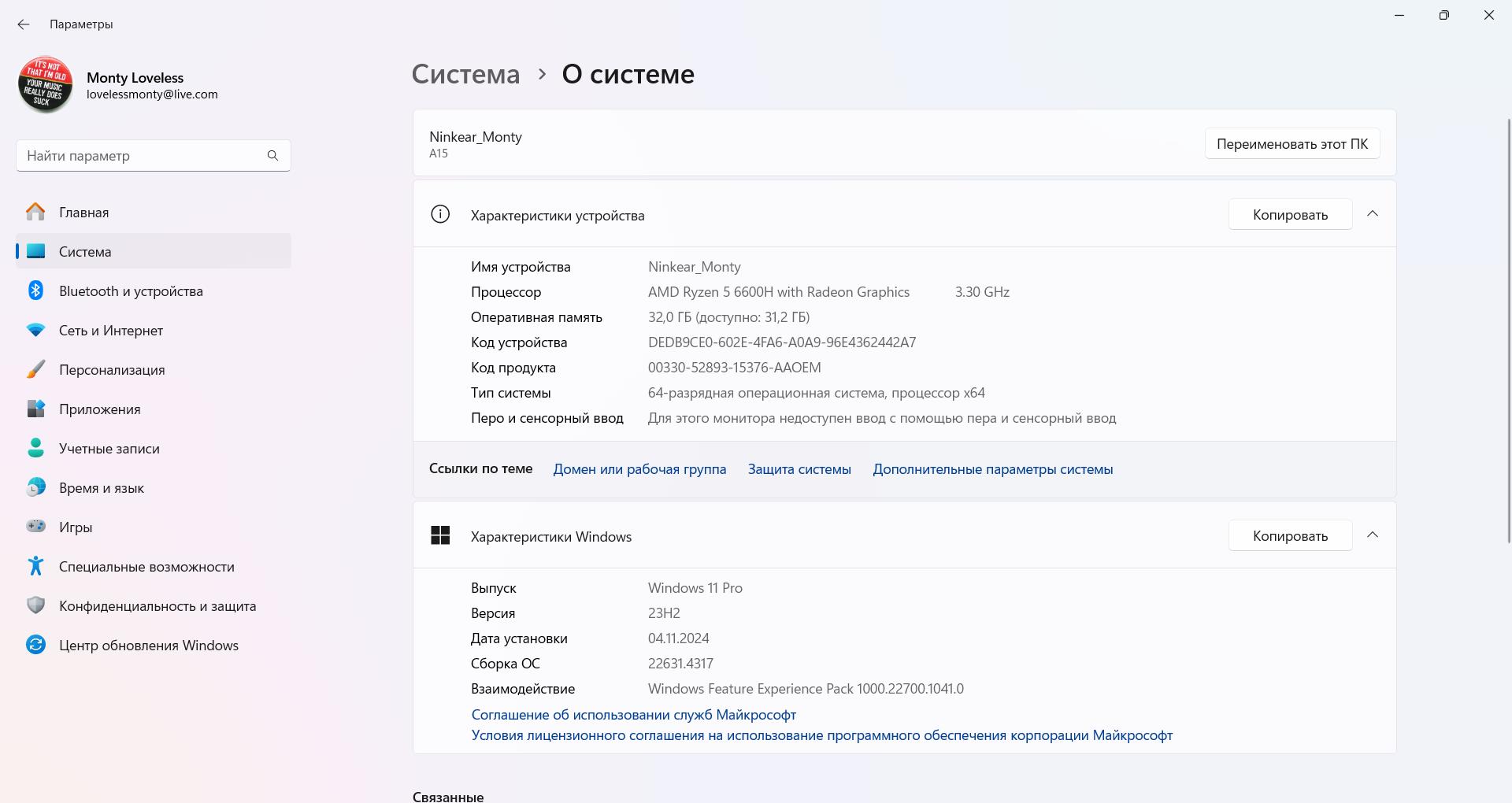This screenshot has height=803, width=1512.
Task: Focus the "Найти параметр" search field
Action: coord(154,156)
